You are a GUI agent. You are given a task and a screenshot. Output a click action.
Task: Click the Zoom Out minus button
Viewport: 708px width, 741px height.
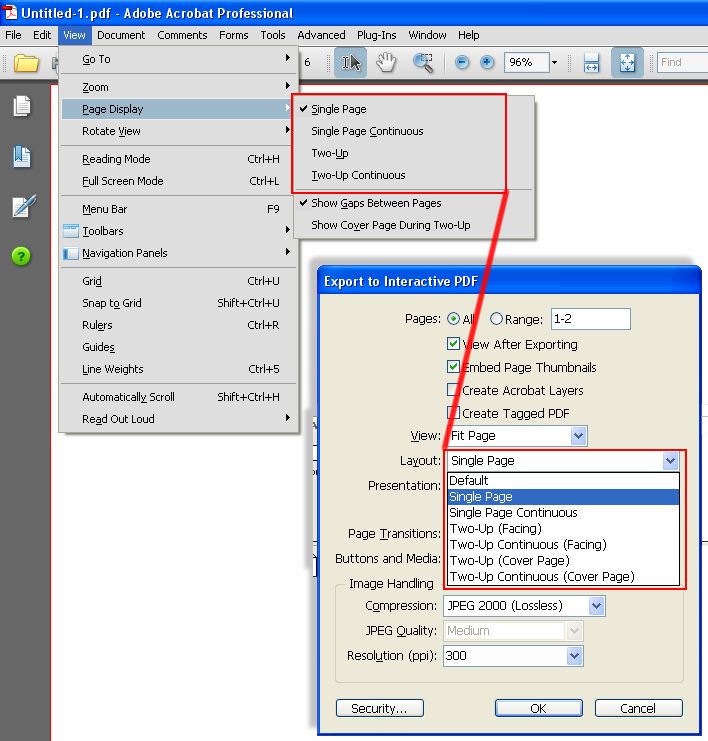(462, 62)
